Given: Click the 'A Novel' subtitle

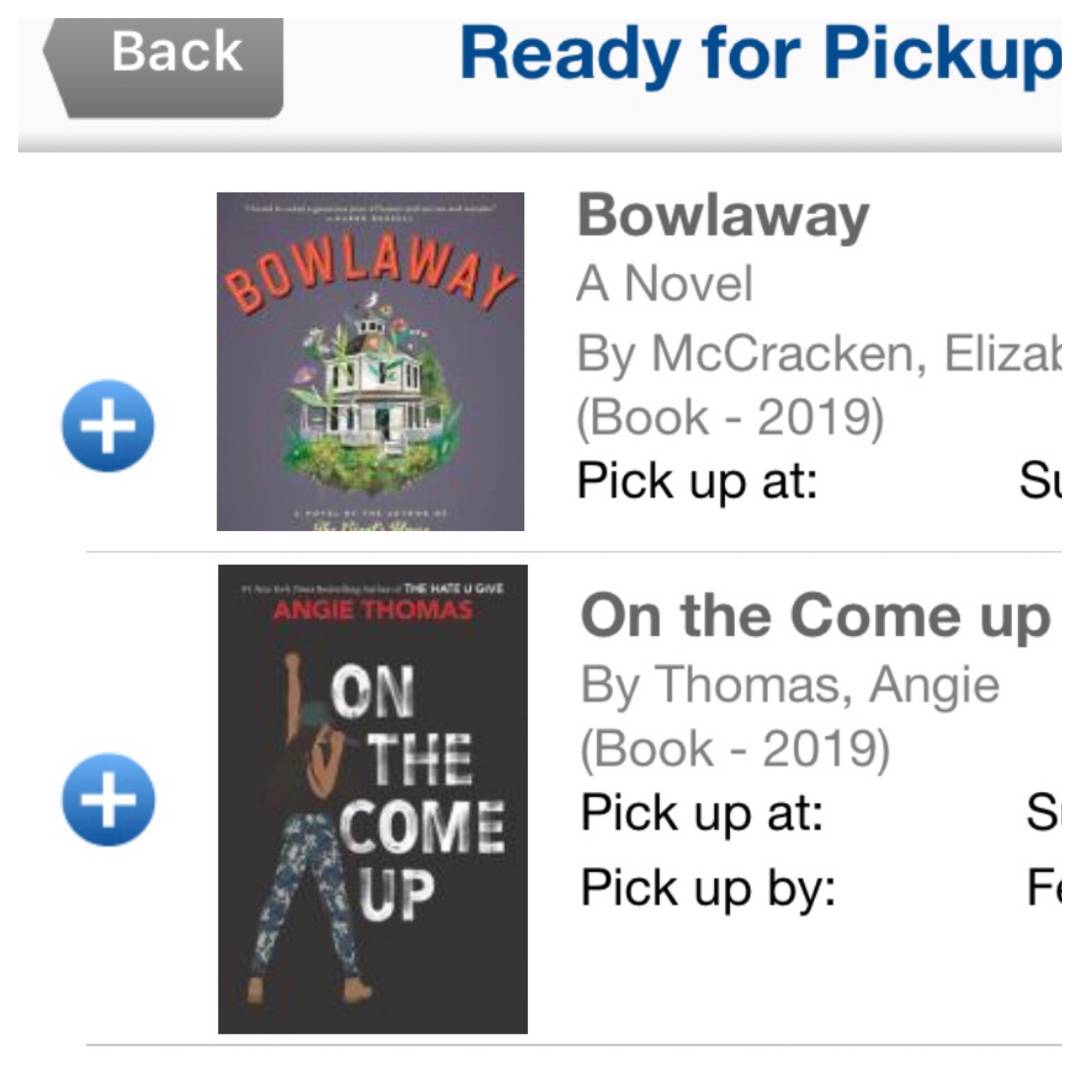Looking at the screenshot, I should tap(664, 284).
